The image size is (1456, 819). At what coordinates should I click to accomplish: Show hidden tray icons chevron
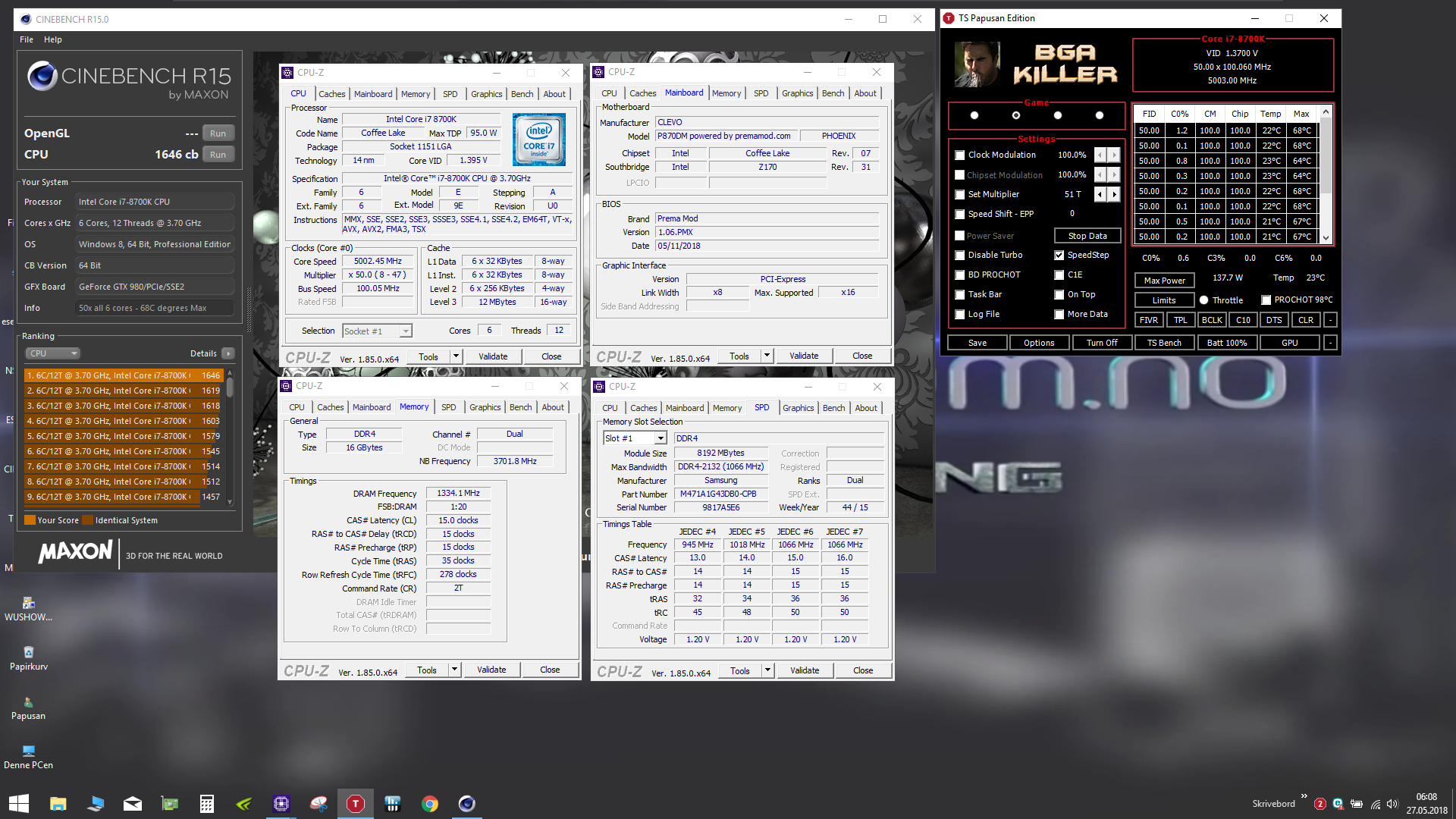1304,796
